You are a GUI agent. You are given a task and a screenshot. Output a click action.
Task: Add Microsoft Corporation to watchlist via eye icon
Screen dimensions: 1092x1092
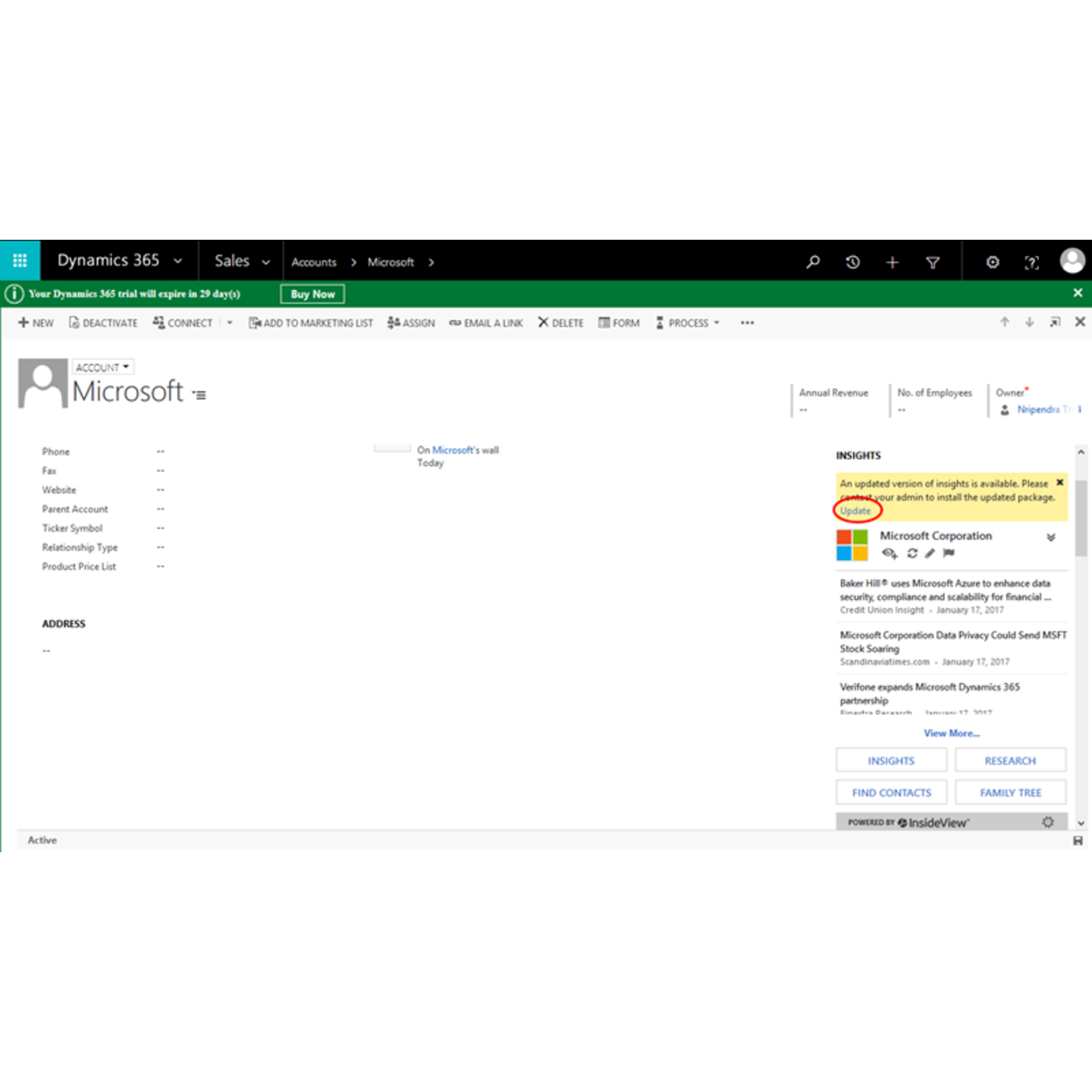coord(889,553)
